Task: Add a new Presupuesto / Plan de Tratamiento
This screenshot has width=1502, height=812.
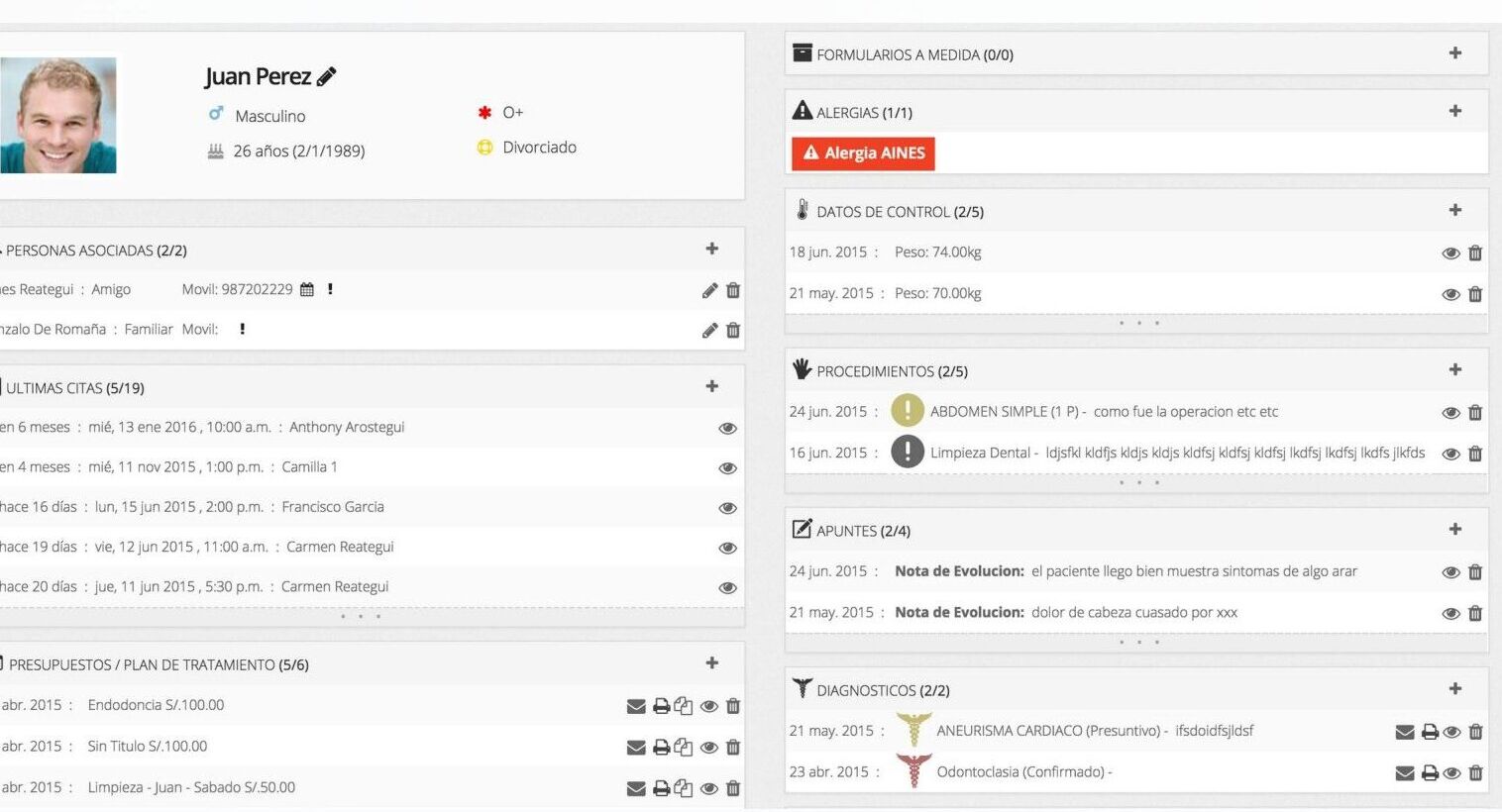Action: coord(711,662)
